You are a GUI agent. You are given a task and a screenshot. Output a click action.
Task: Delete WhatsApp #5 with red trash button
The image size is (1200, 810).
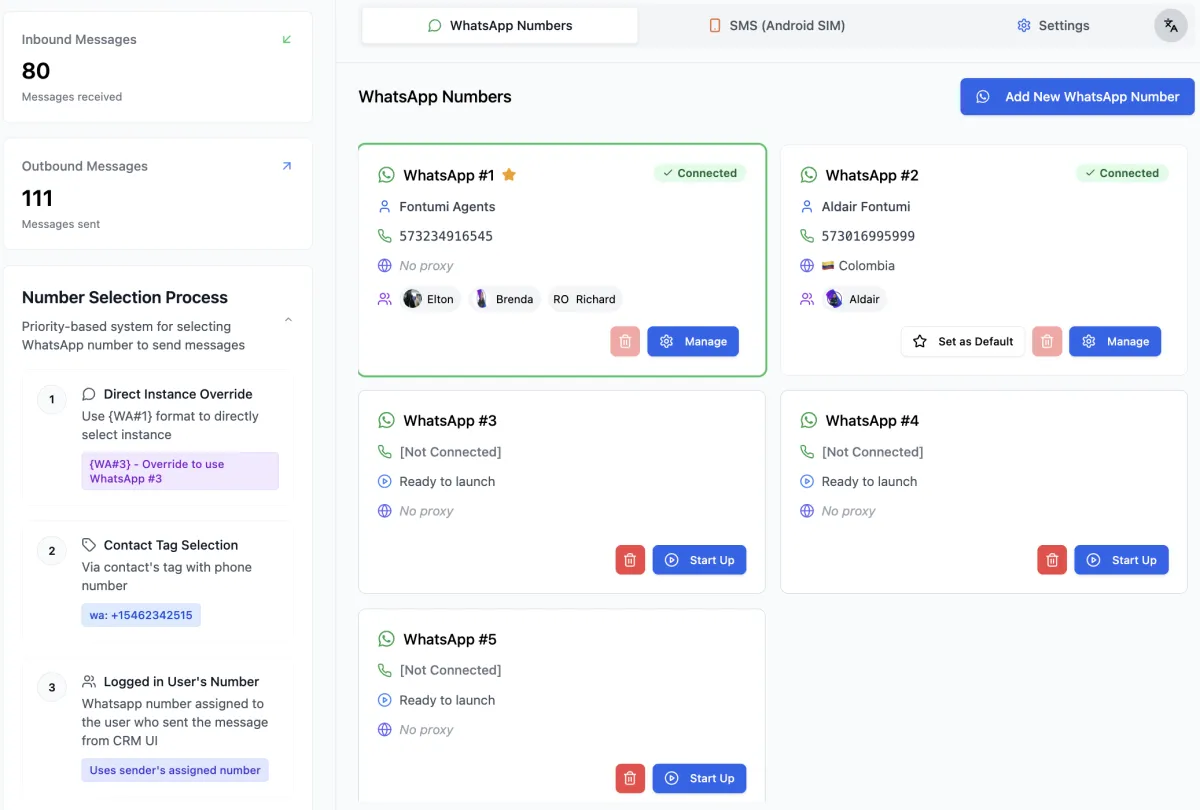click(630, 778)
